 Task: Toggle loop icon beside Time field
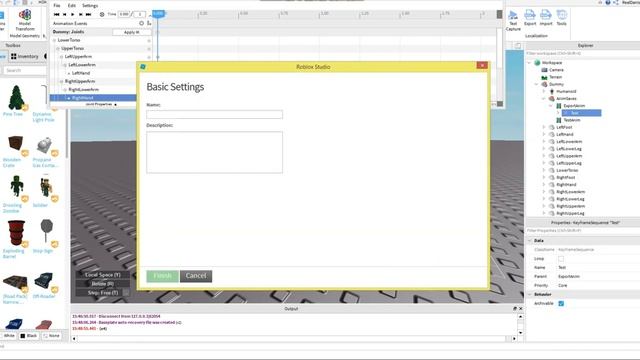coord(102,14)
